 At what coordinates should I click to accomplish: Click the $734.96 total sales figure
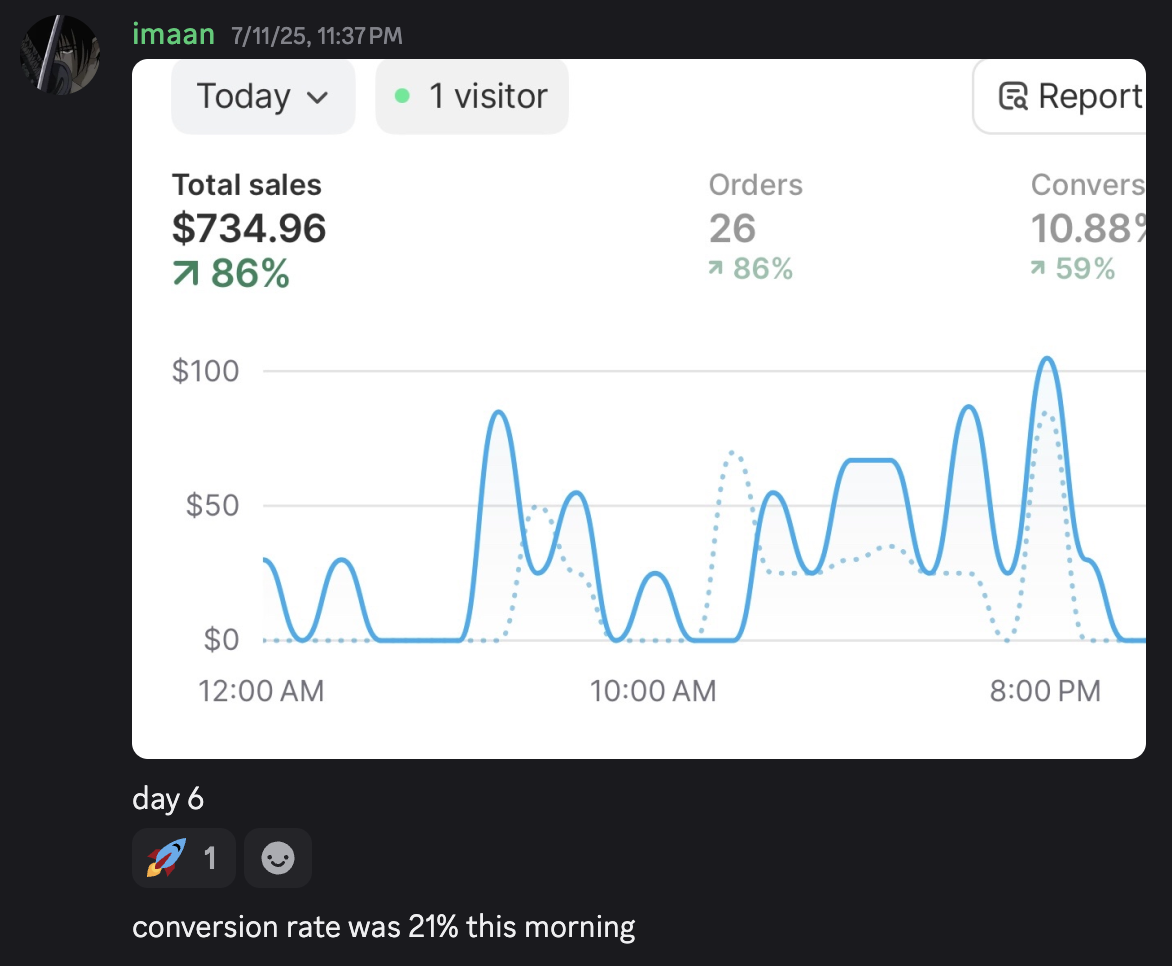pos(249,229)
